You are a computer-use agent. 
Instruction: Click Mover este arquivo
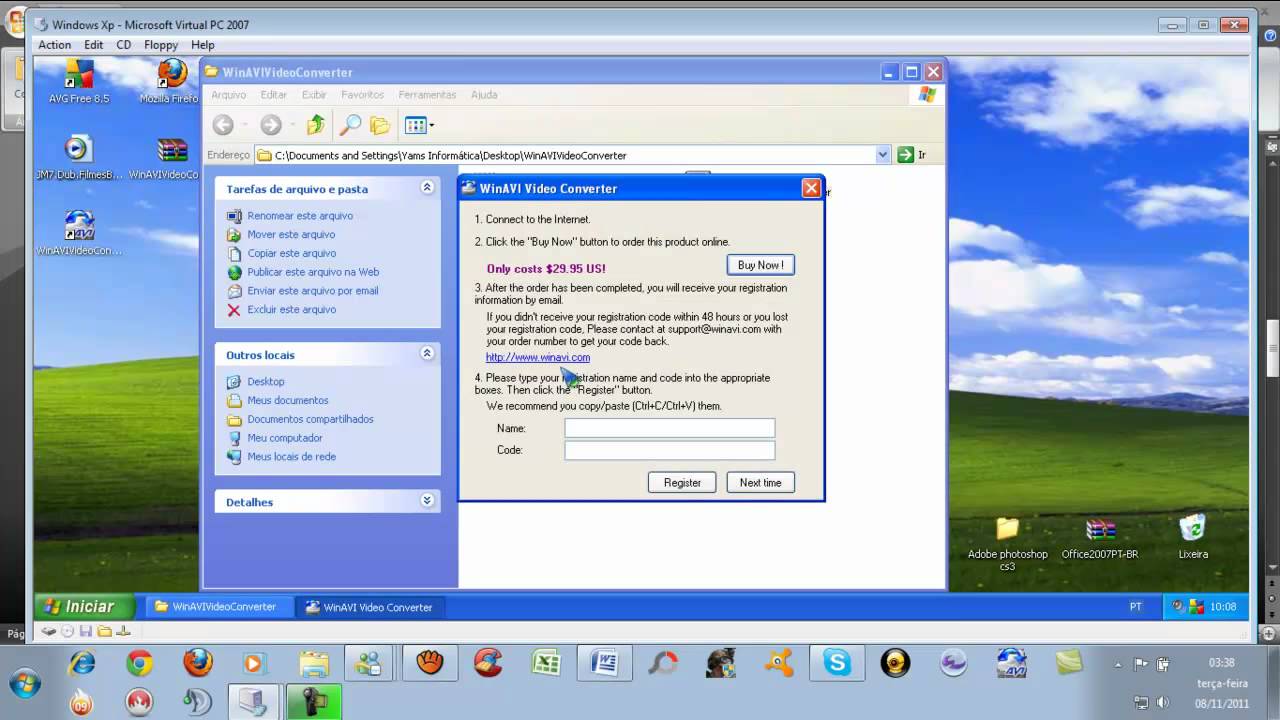[x=291, y=235]
